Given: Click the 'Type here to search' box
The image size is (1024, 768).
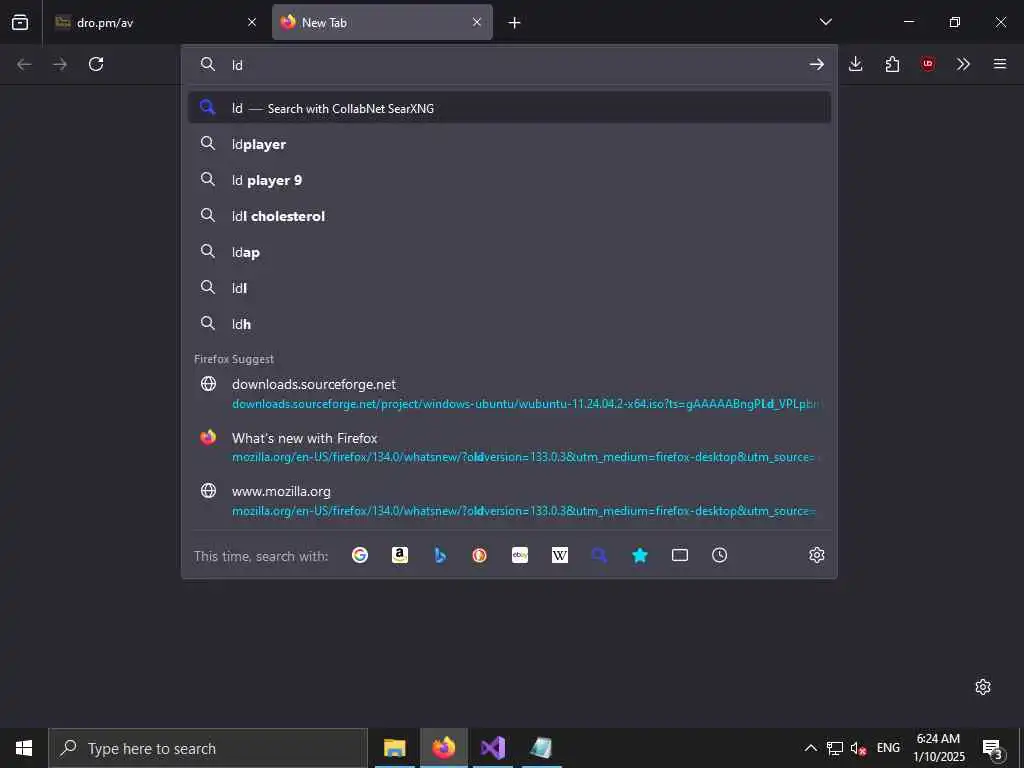Looking at the screenshot, I should click(208, 748).
